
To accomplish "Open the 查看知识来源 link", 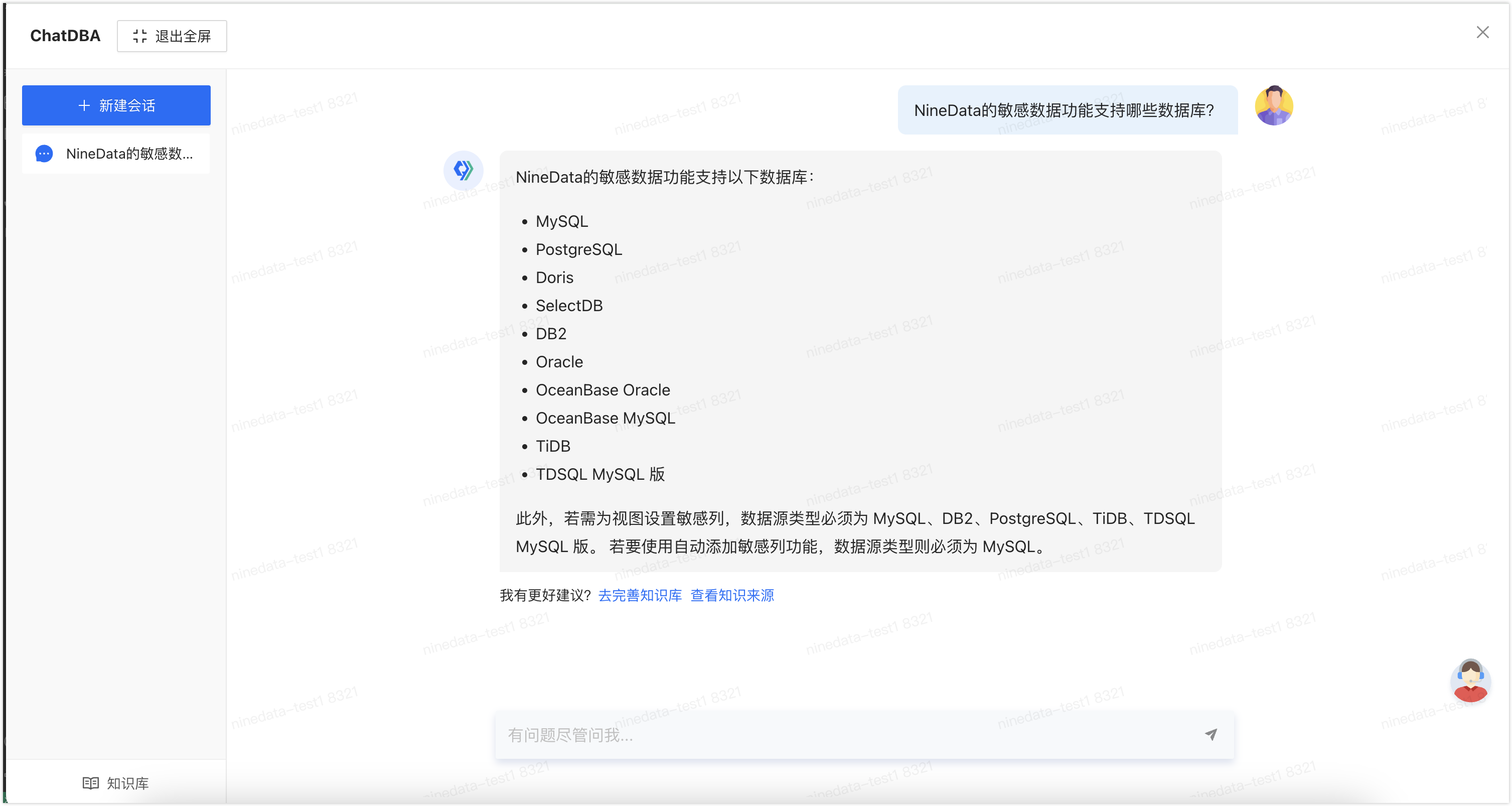I will (x=732, y=595).
